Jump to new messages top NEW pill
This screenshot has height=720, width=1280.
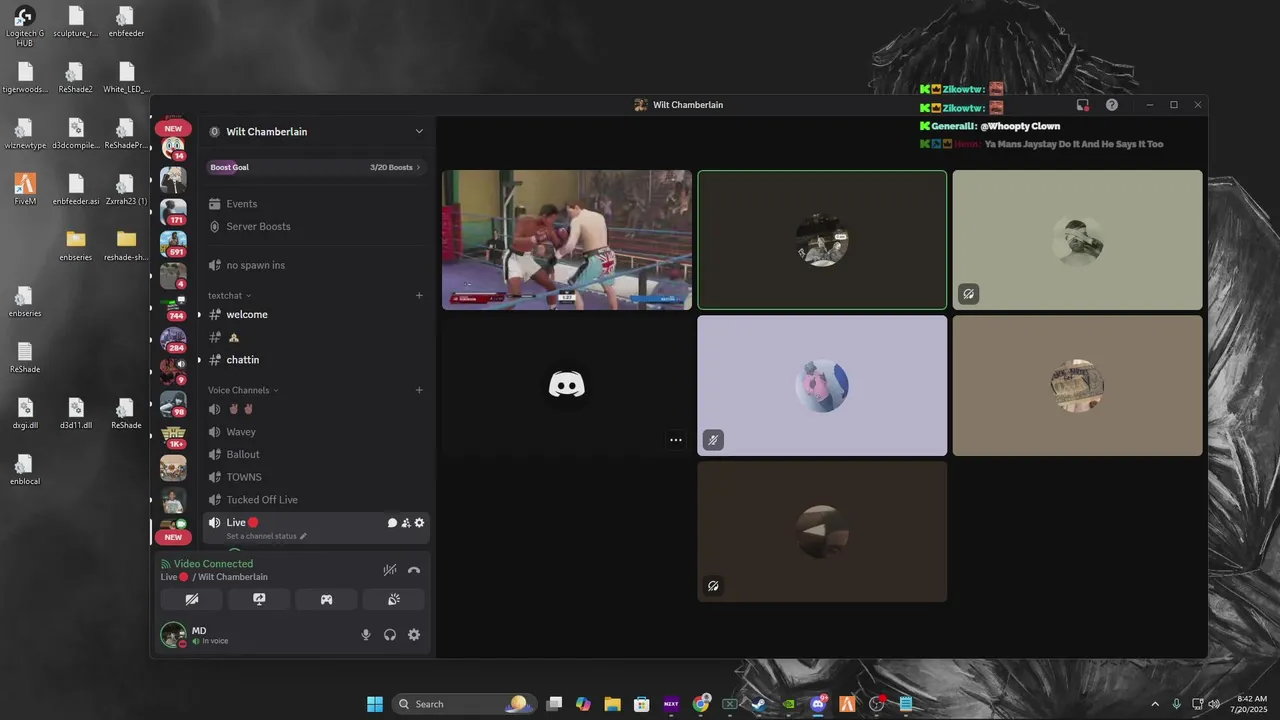[173, 128]
